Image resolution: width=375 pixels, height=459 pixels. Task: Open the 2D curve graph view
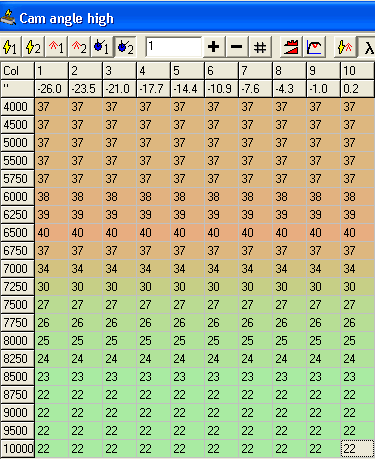pos(314,47)
